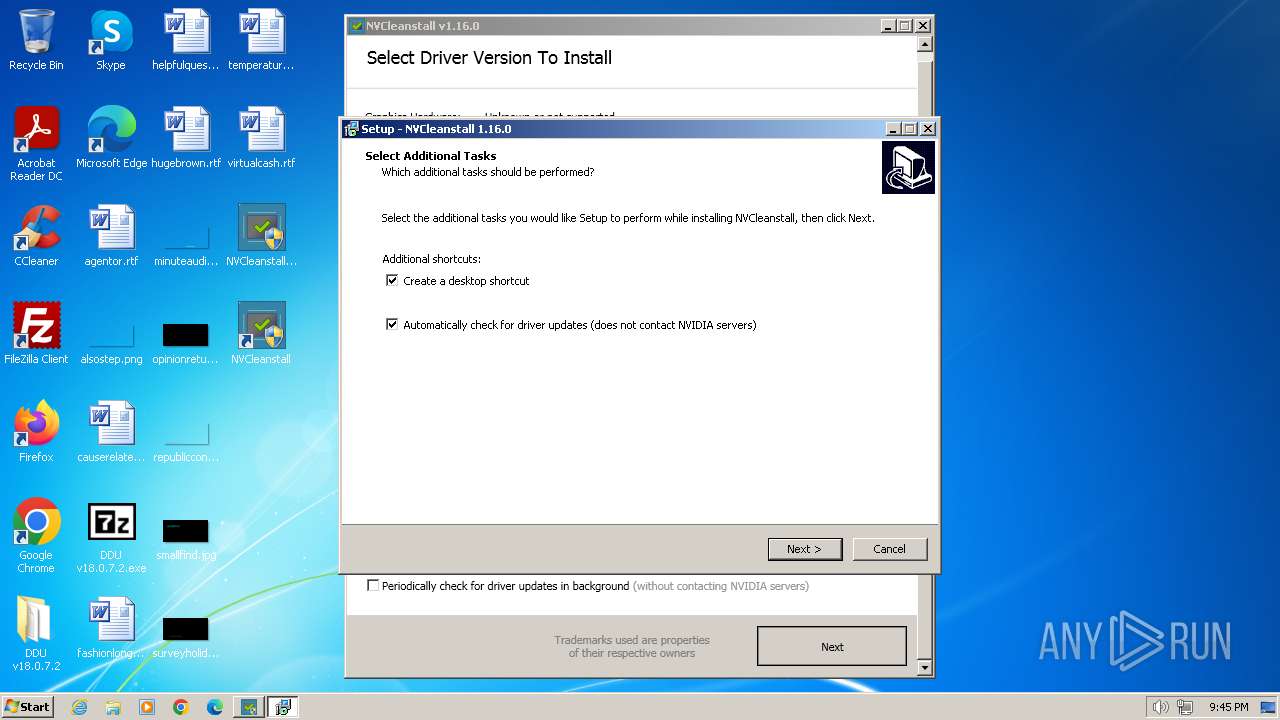The image size is (1280, 720).
Task: Open hugebrown.rtf file icon
Action: point(186,138)
